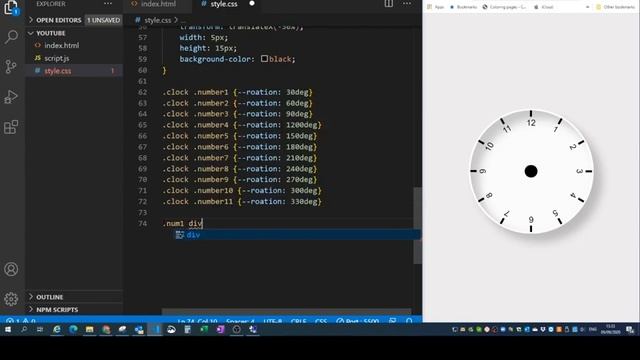The width and height of the screenshot is (640, 360).
Task: Click the ENG language indicator in tray
Action: coord(593,329)
